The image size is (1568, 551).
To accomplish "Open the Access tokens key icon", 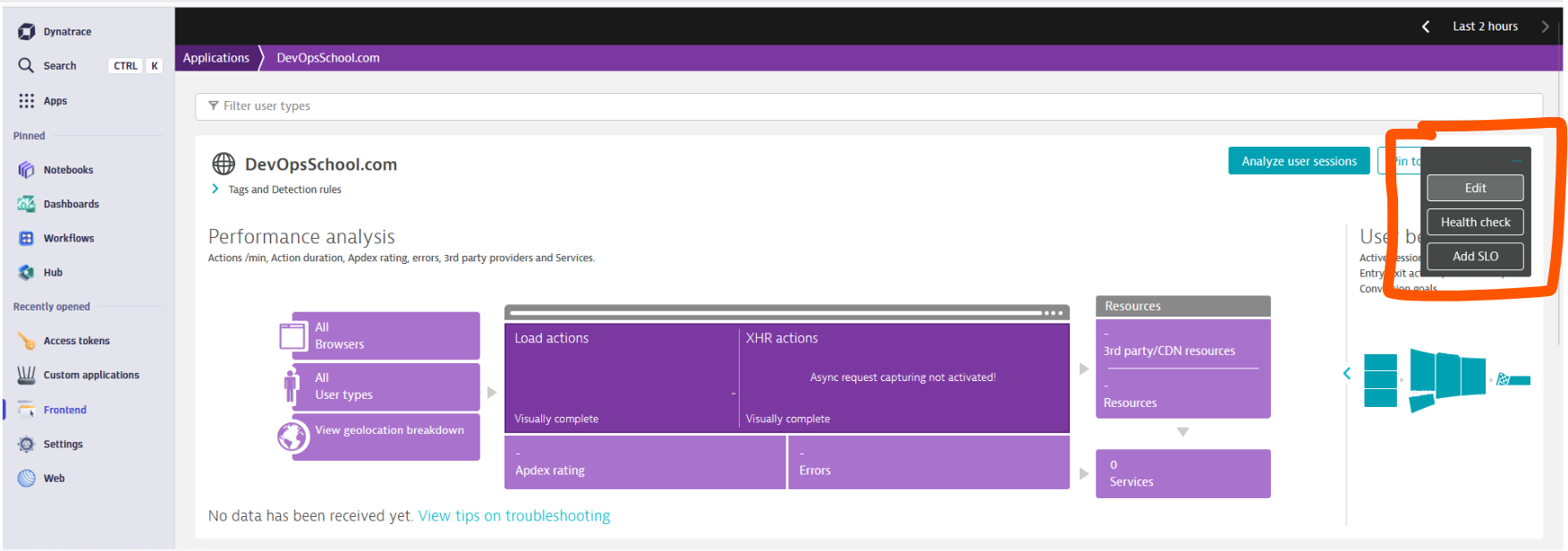I will (27, 341).
